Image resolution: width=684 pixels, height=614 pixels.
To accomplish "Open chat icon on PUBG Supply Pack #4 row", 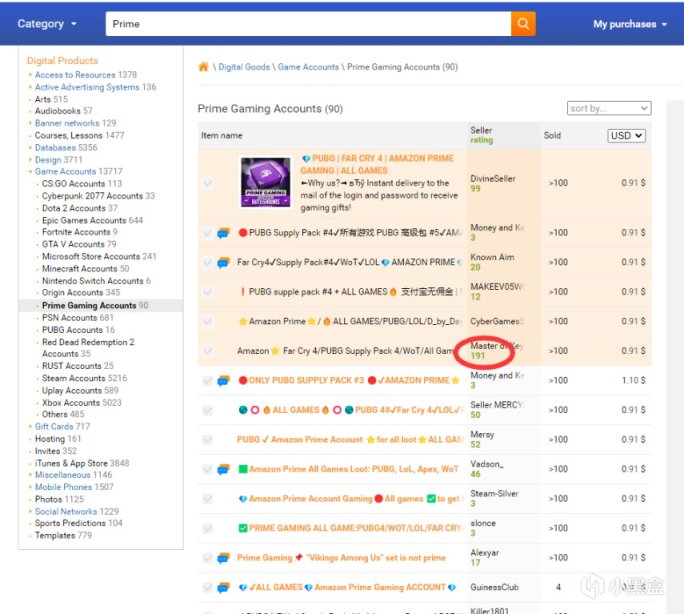I will pyautogui.click(x=223, y=233).
